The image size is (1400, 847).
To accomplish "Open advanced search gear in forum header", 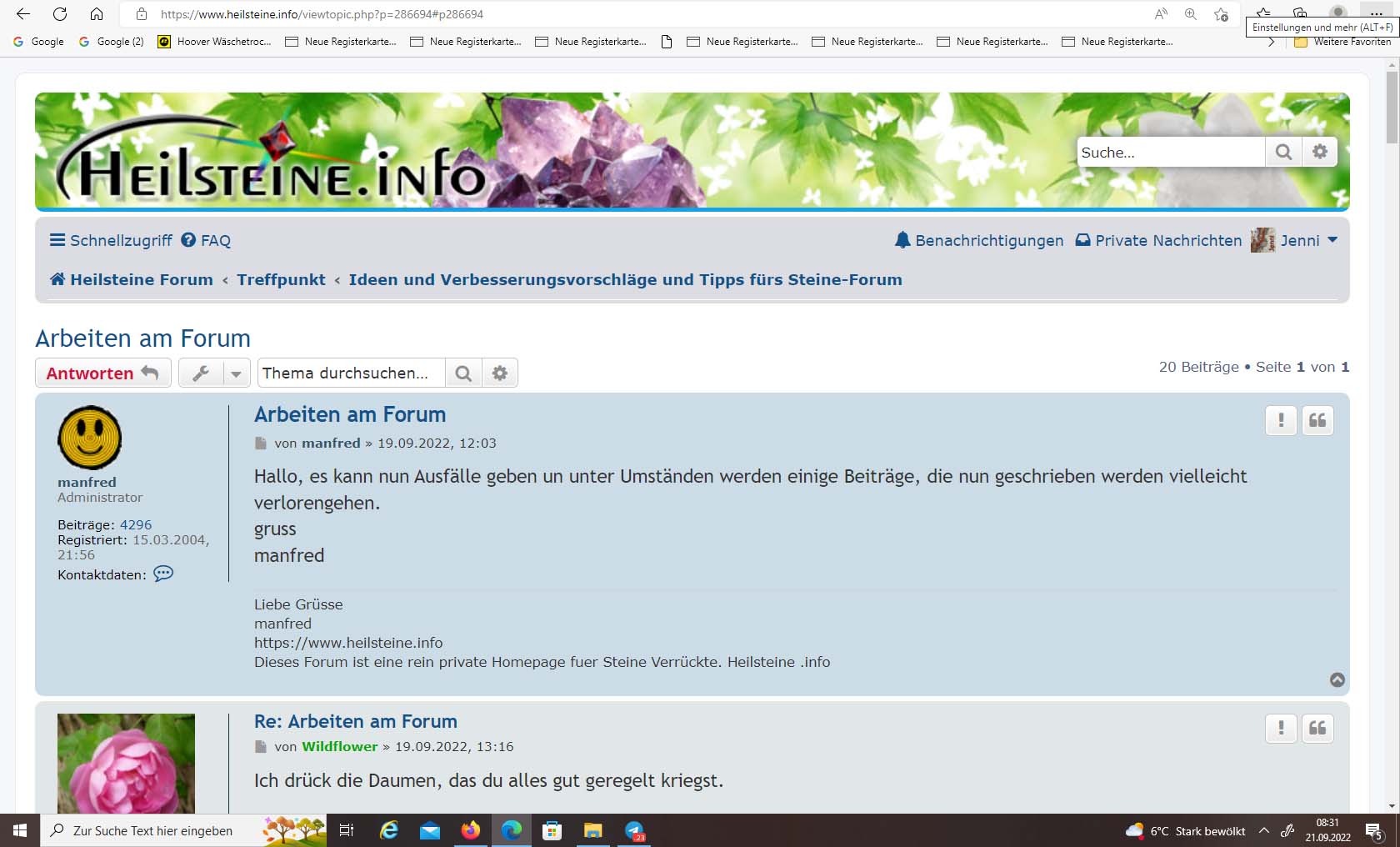I will click(1320, 152).
